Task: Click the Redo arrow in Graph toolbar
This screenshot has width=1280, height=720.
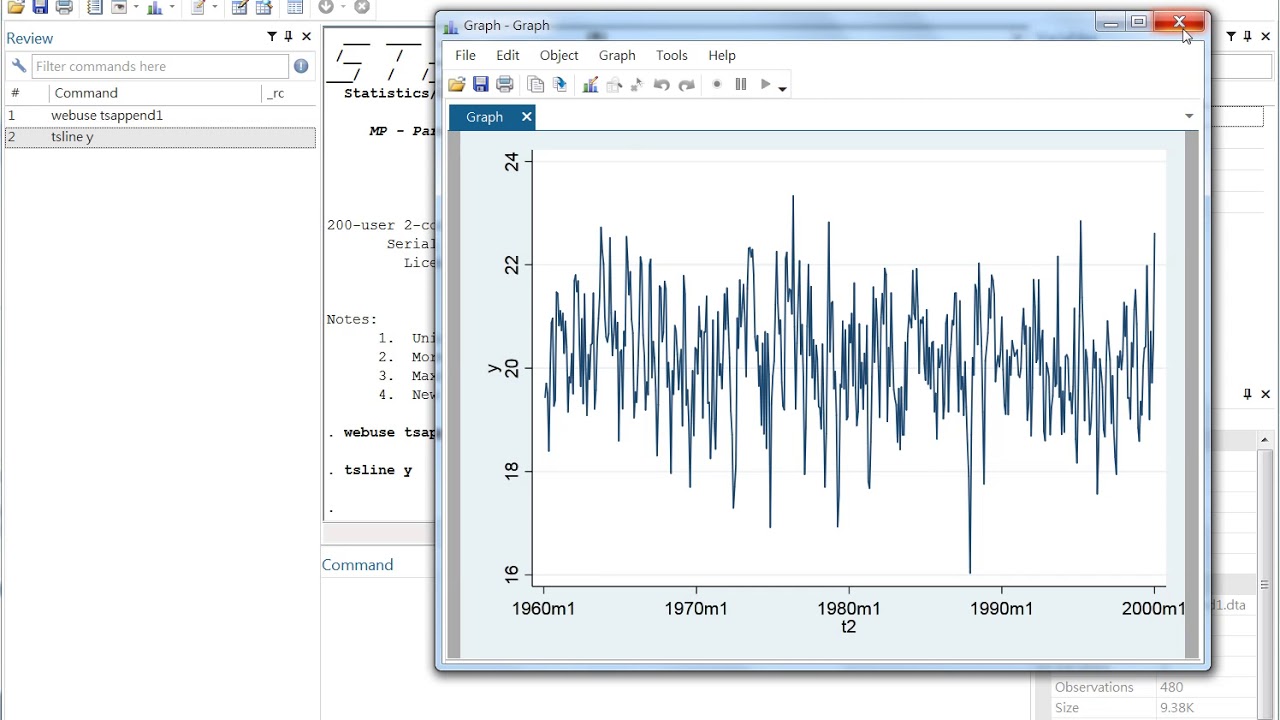Action: tap(686, 85)
